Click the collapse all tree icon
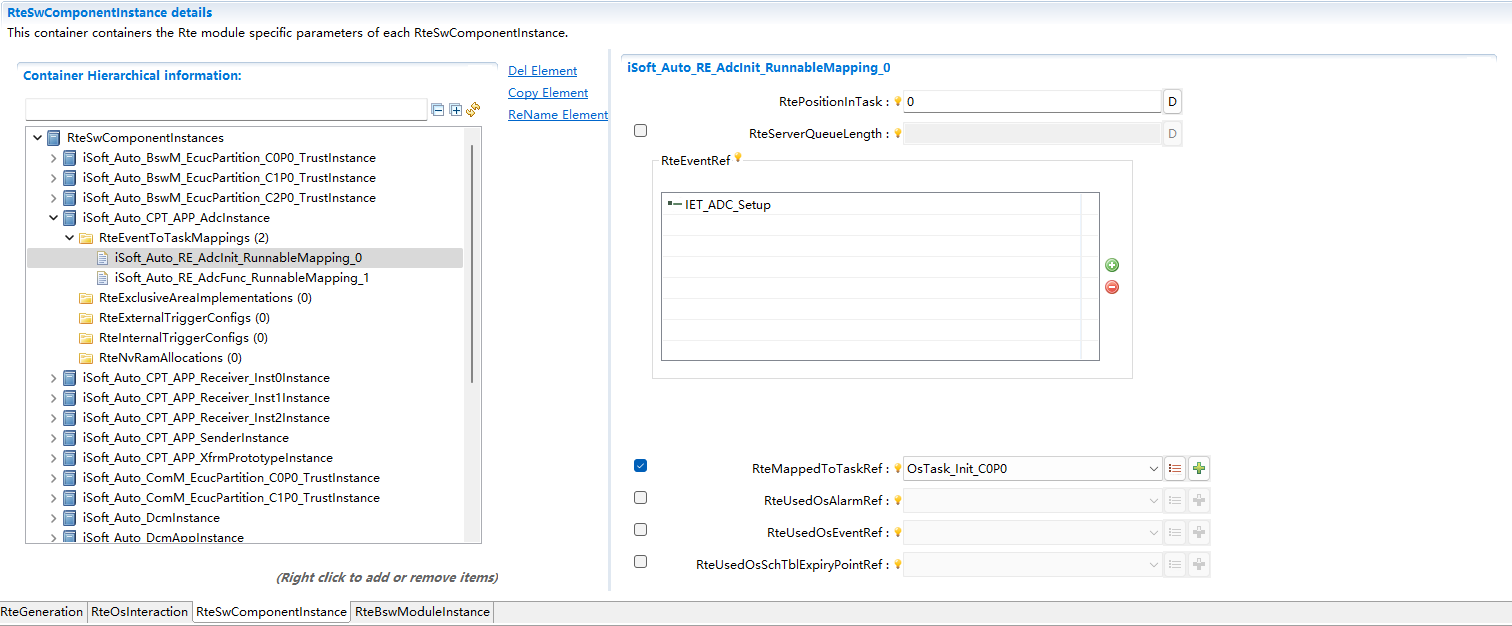Image resolution: width=1512 pixels, height=626 pixels. 438,110
